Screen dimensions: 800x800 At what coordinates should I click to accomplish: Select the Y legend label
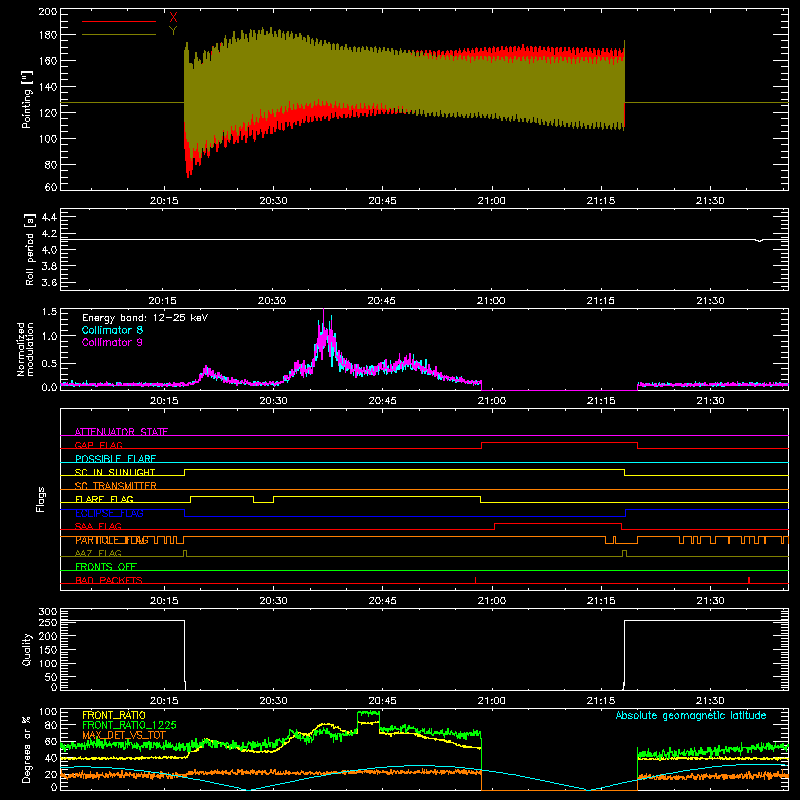173,31
